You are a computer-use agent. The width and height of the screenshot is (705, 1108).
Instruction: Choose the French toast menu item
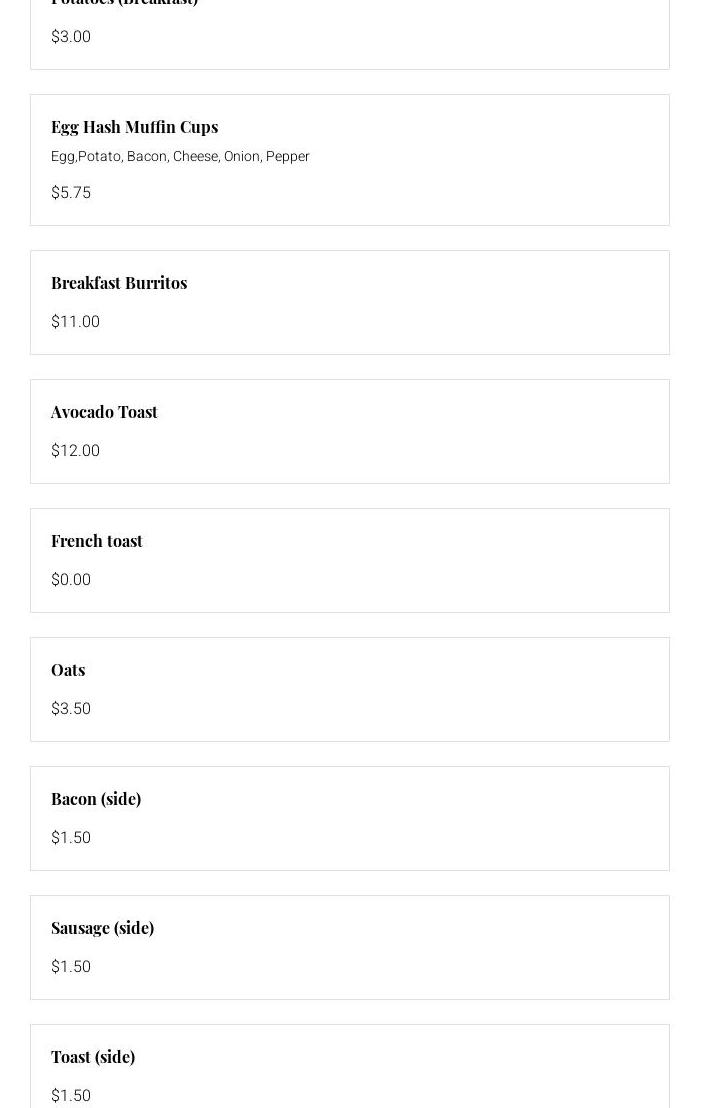(97, 541)
